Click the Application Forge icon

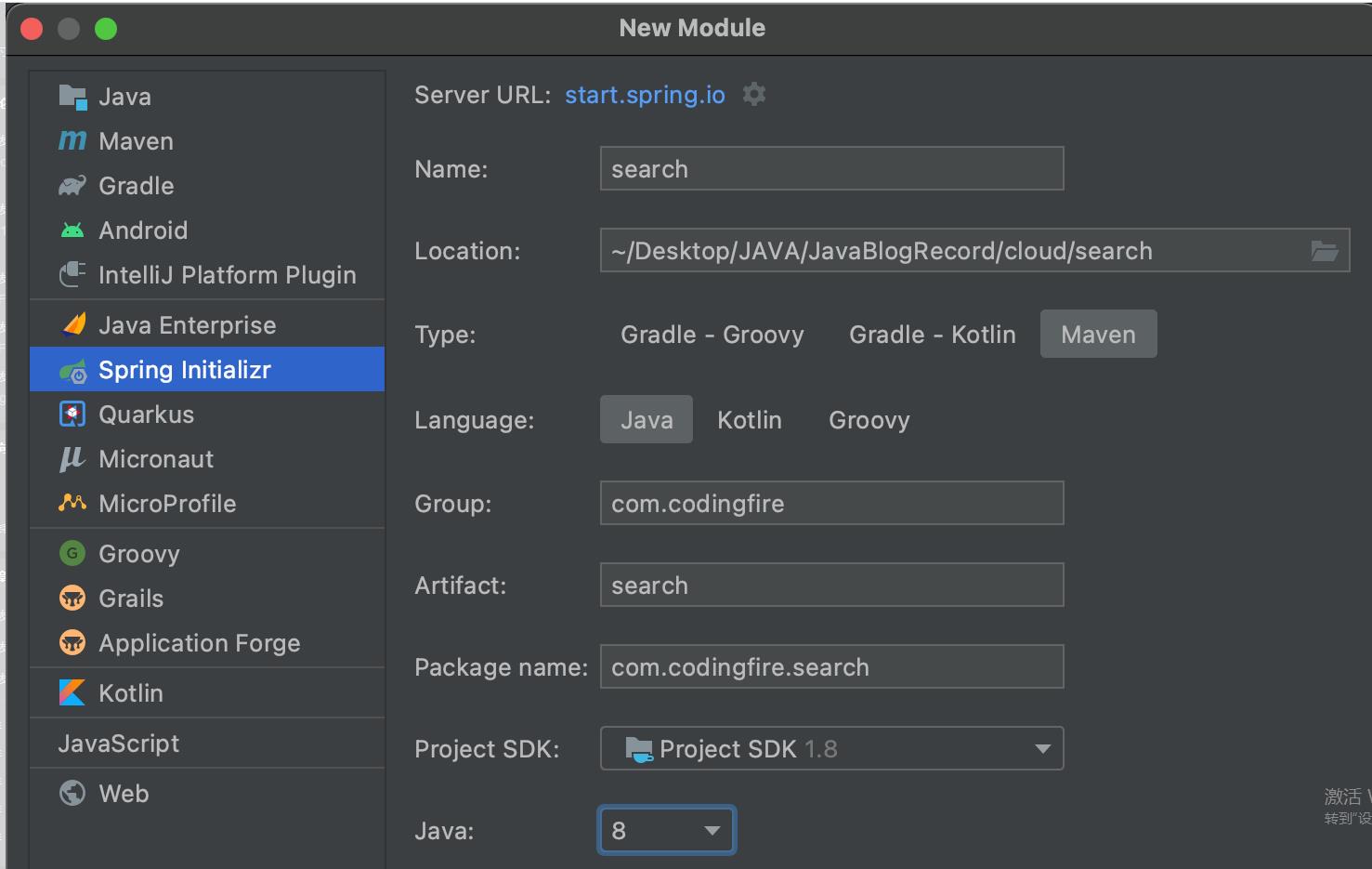72,642
